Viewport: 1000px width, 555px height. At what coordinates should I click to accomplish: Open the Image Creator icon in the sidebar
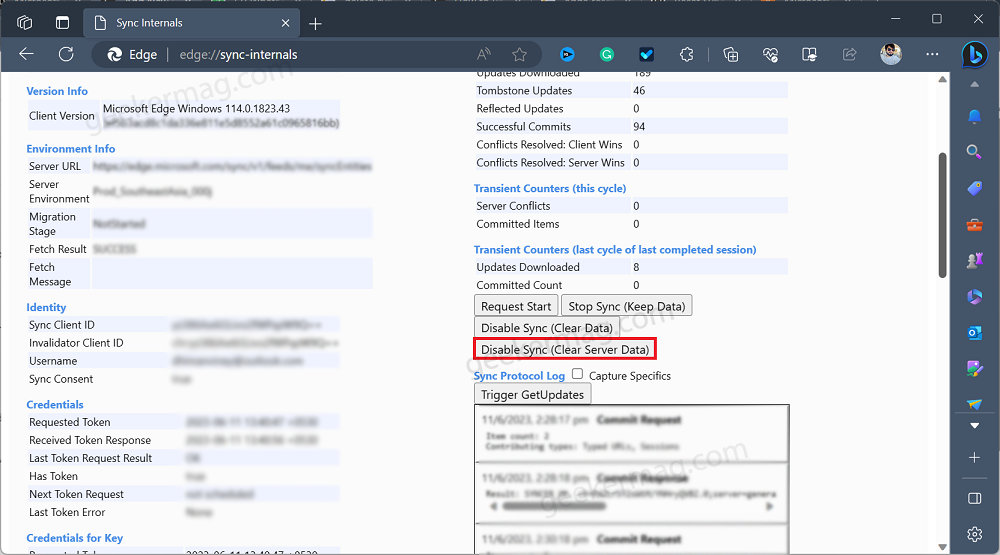(x=974, y=368)
